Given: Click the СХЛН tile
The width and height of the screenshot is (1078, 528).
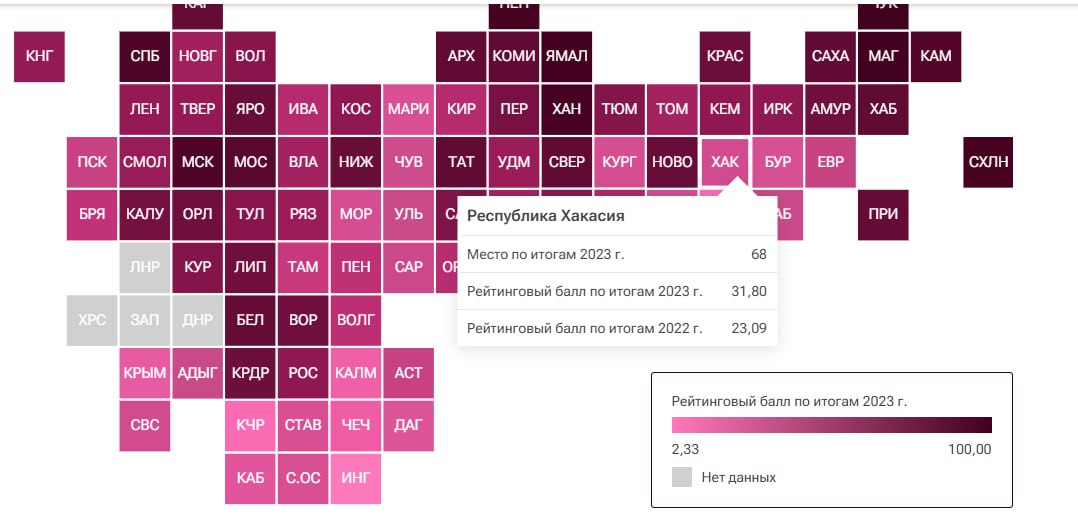Looking at the screenshot, I should [x=988, y=162].
